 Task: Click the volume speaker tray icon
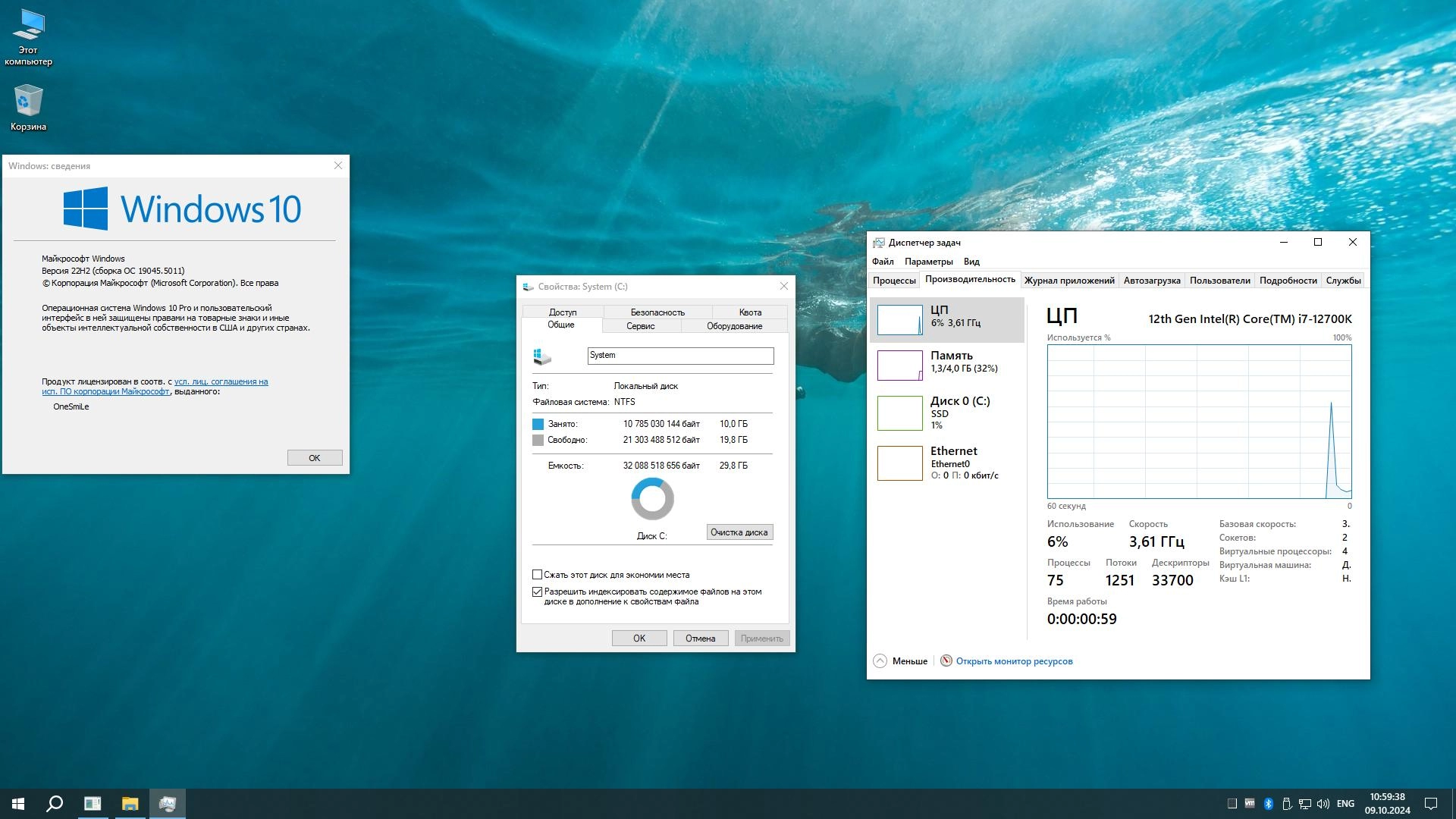coord(1323,804)
